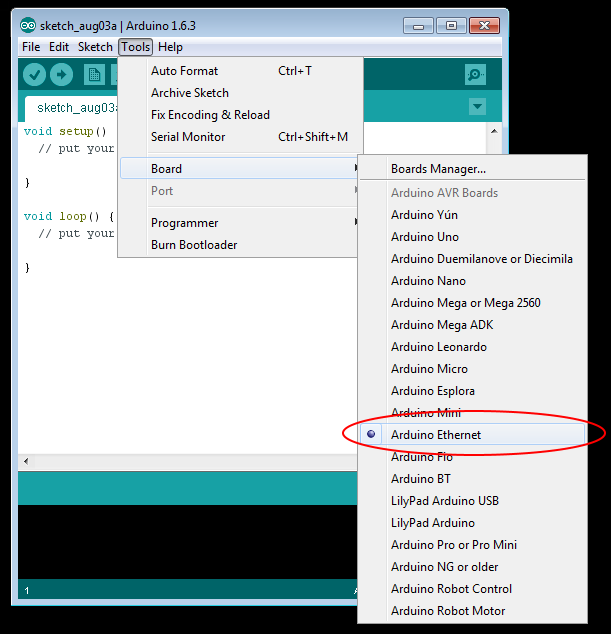Close the Arduino window
The height and width of the screenshot is (634, 611).
[484, 26]
